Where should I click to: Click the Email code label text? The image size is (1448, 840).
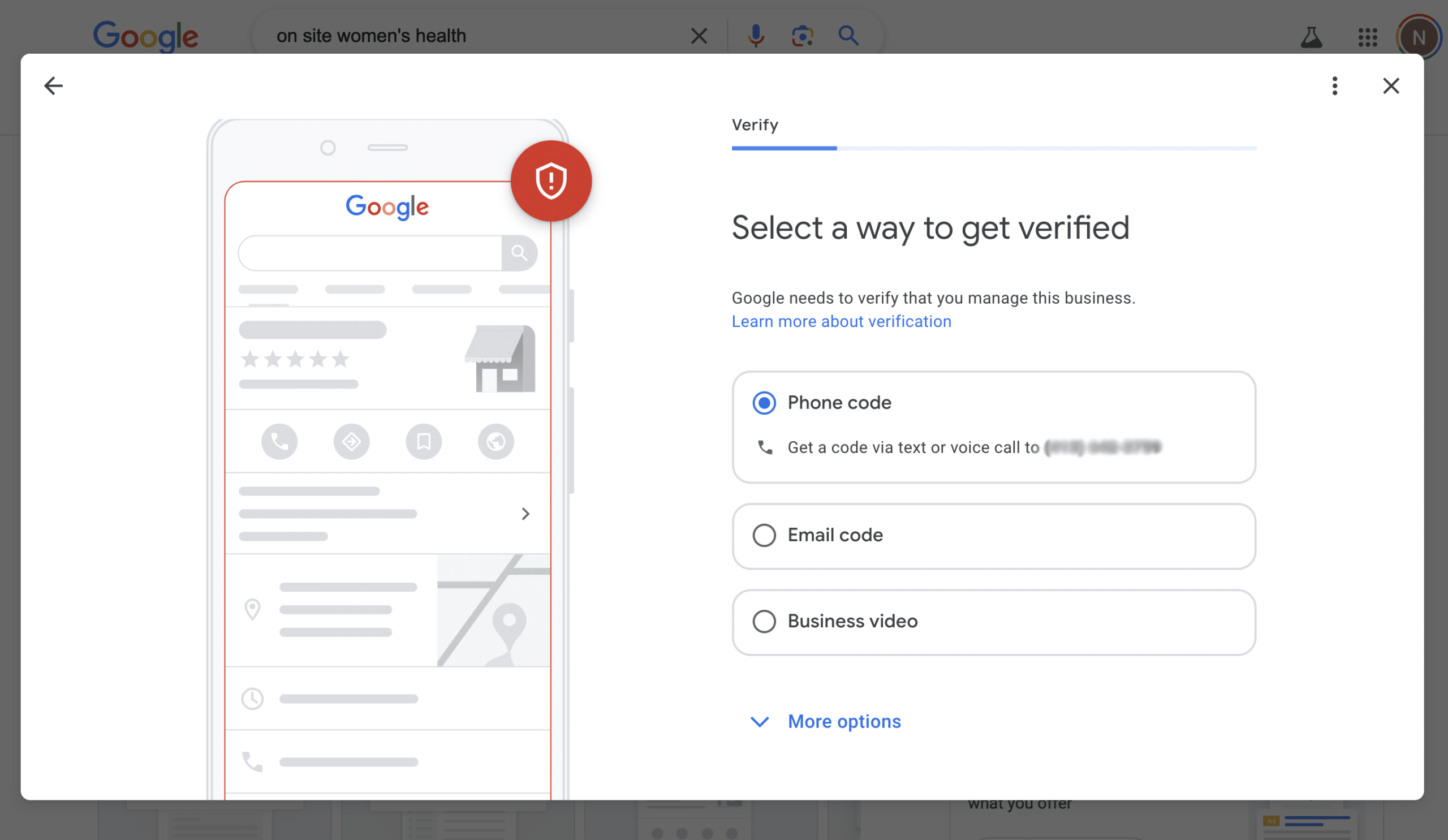coord(835,536)
